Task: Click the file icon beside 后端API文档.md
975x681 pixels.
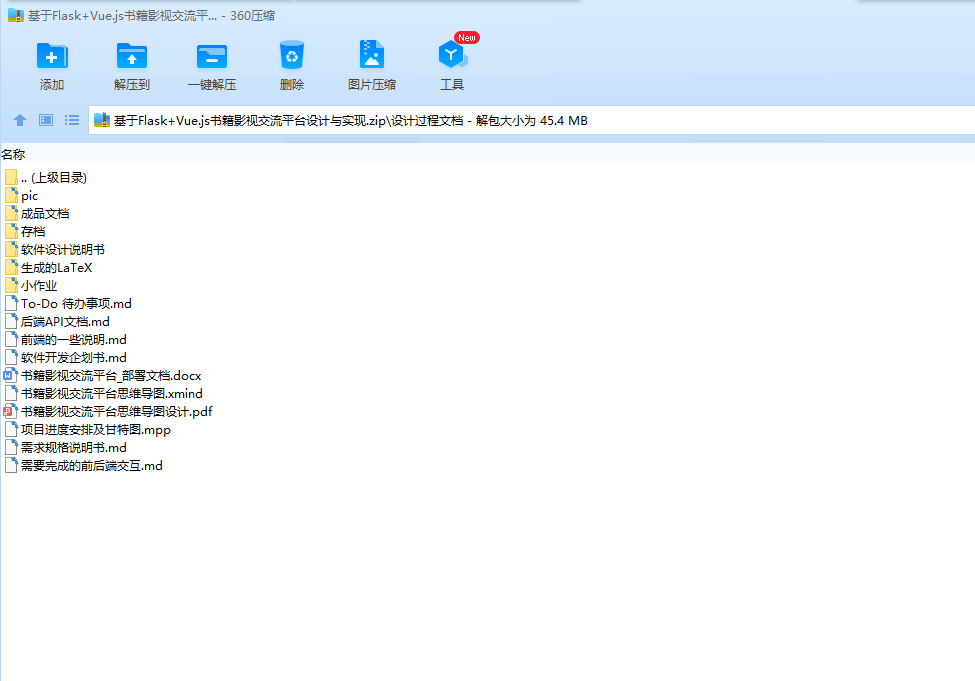Action: tap(11, 322)
